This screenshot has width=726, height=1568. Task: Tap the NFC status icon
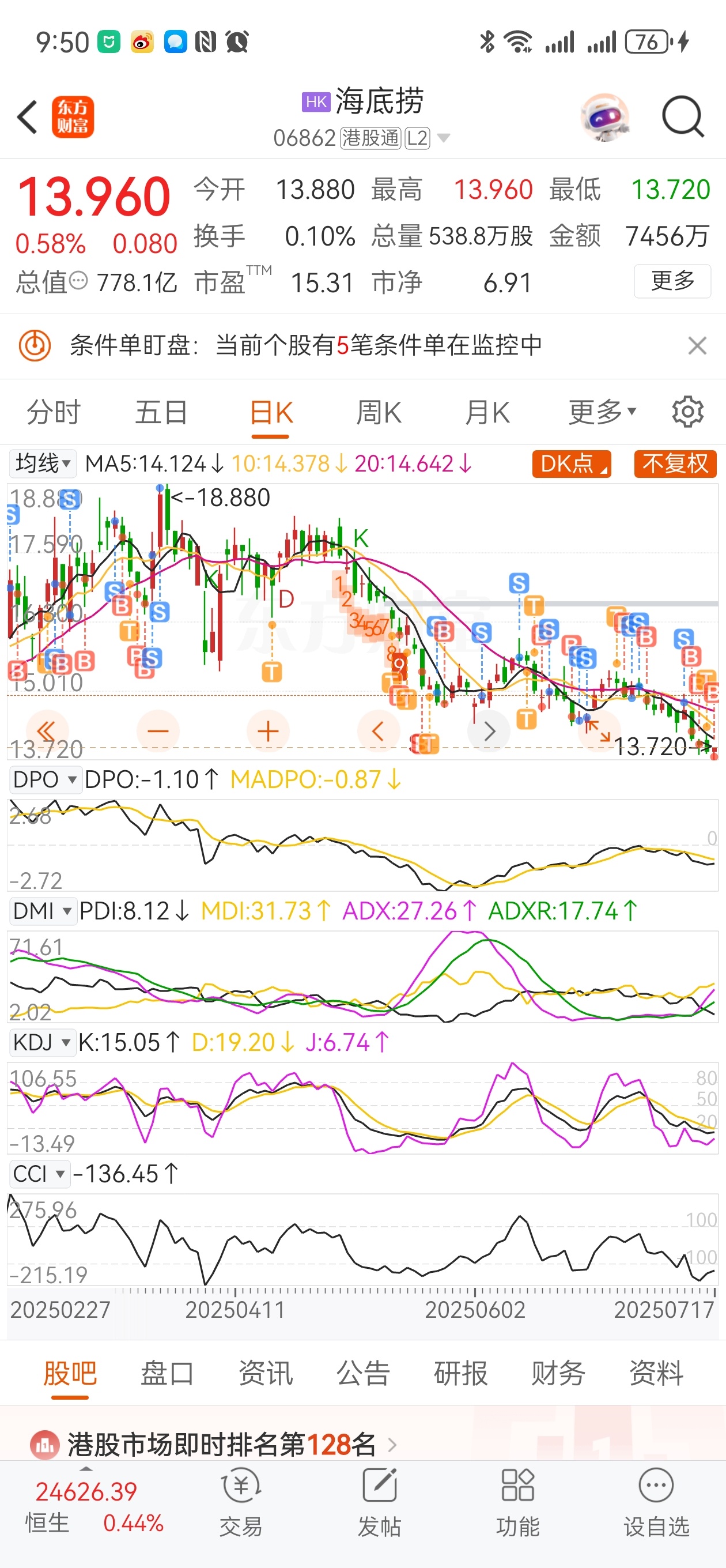(206, 42)
